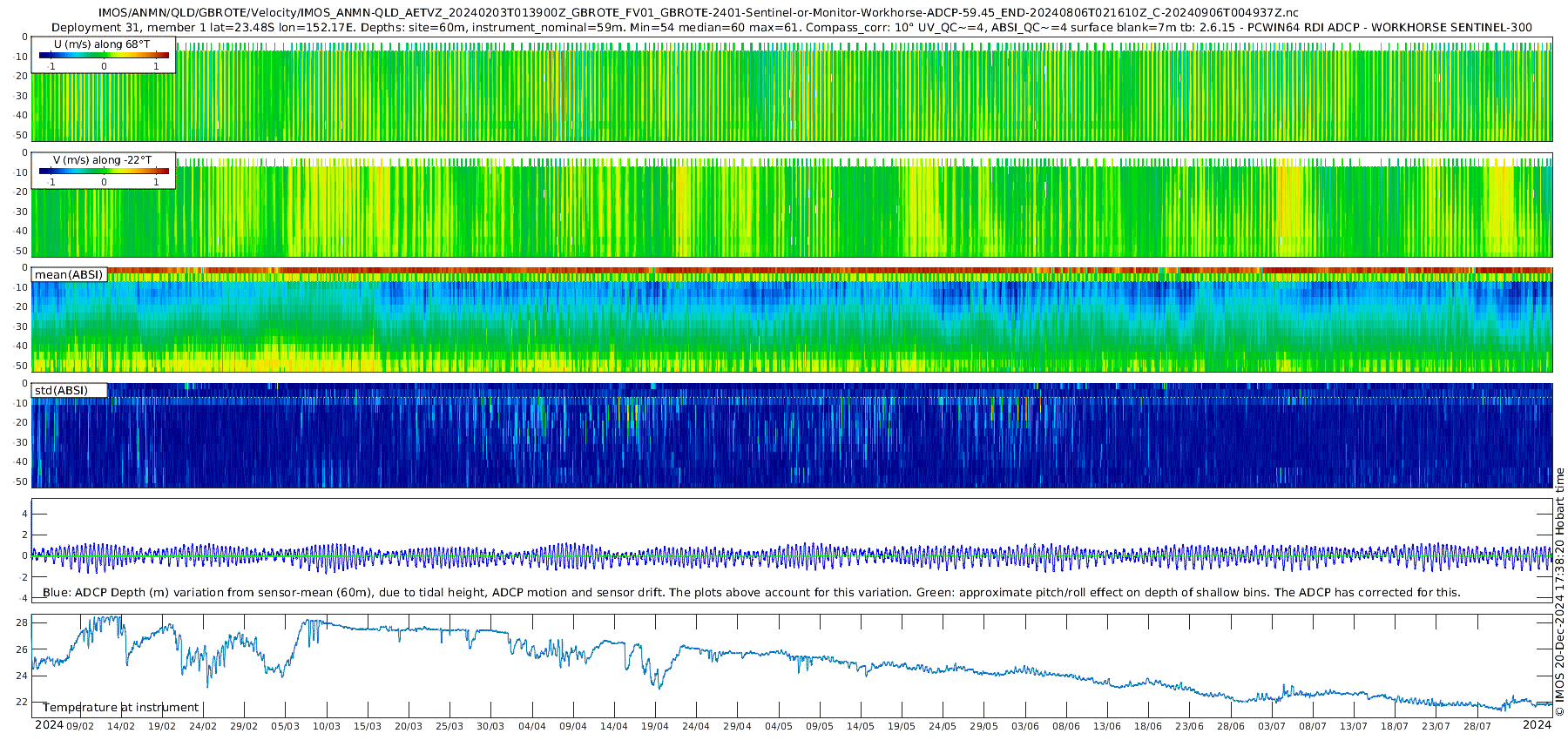Click the '24/02' date tick label
Viewport: 1568px width, 740px height.
203,726
